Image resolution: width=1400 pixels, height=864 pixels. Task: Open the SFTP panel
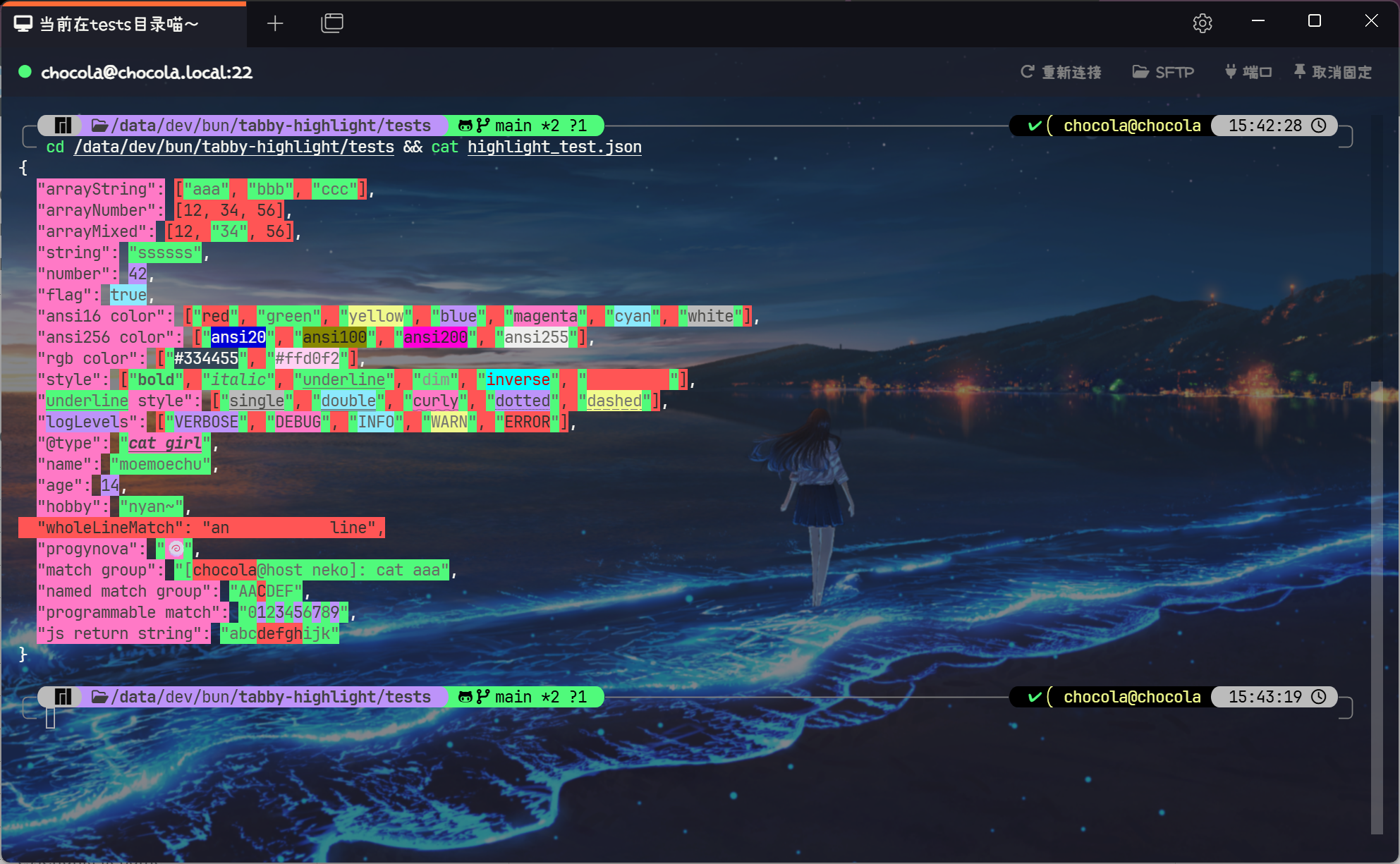(x=1163, y=72)
